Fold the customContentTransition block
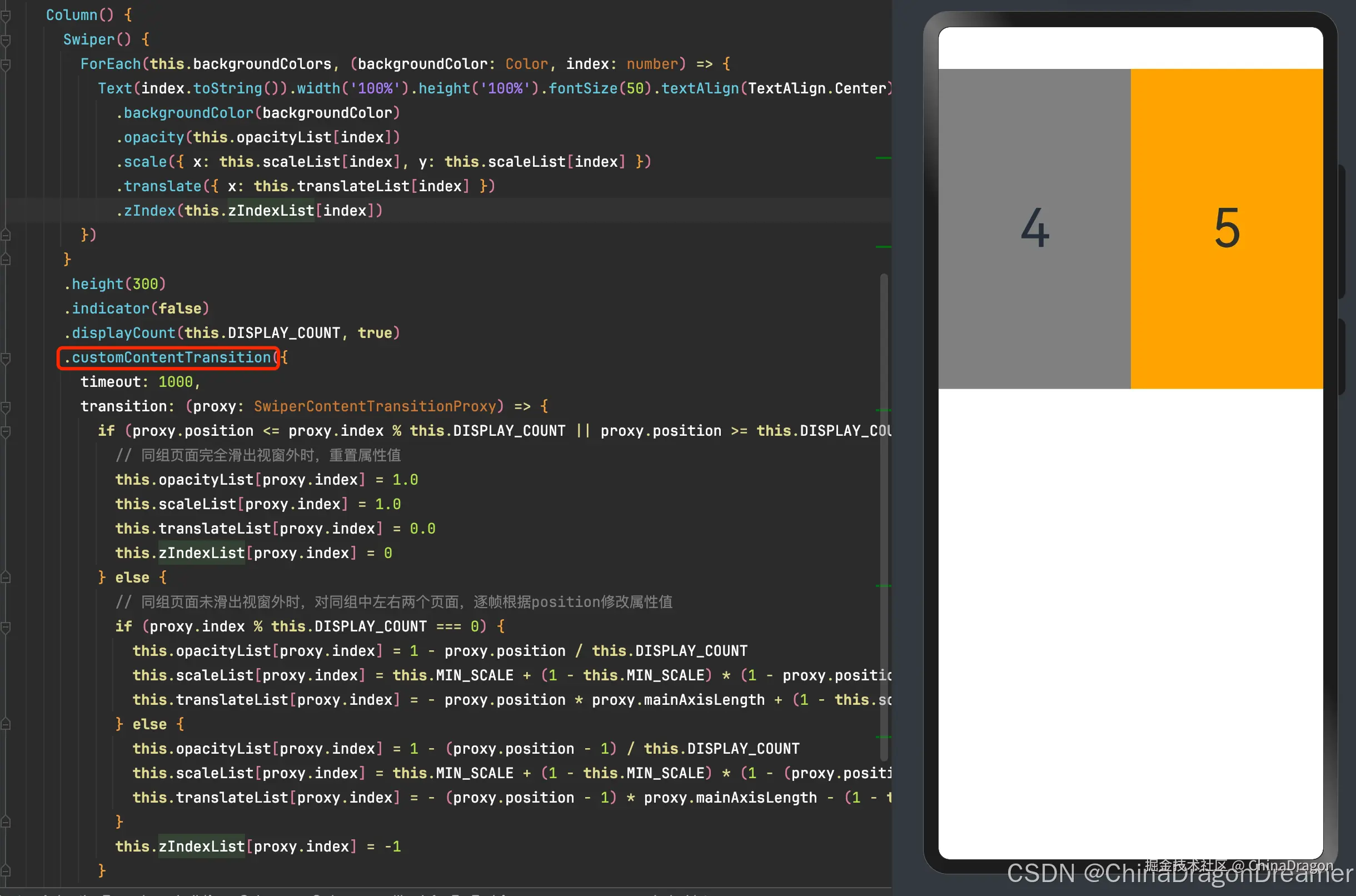 click(x=6, y=359)
